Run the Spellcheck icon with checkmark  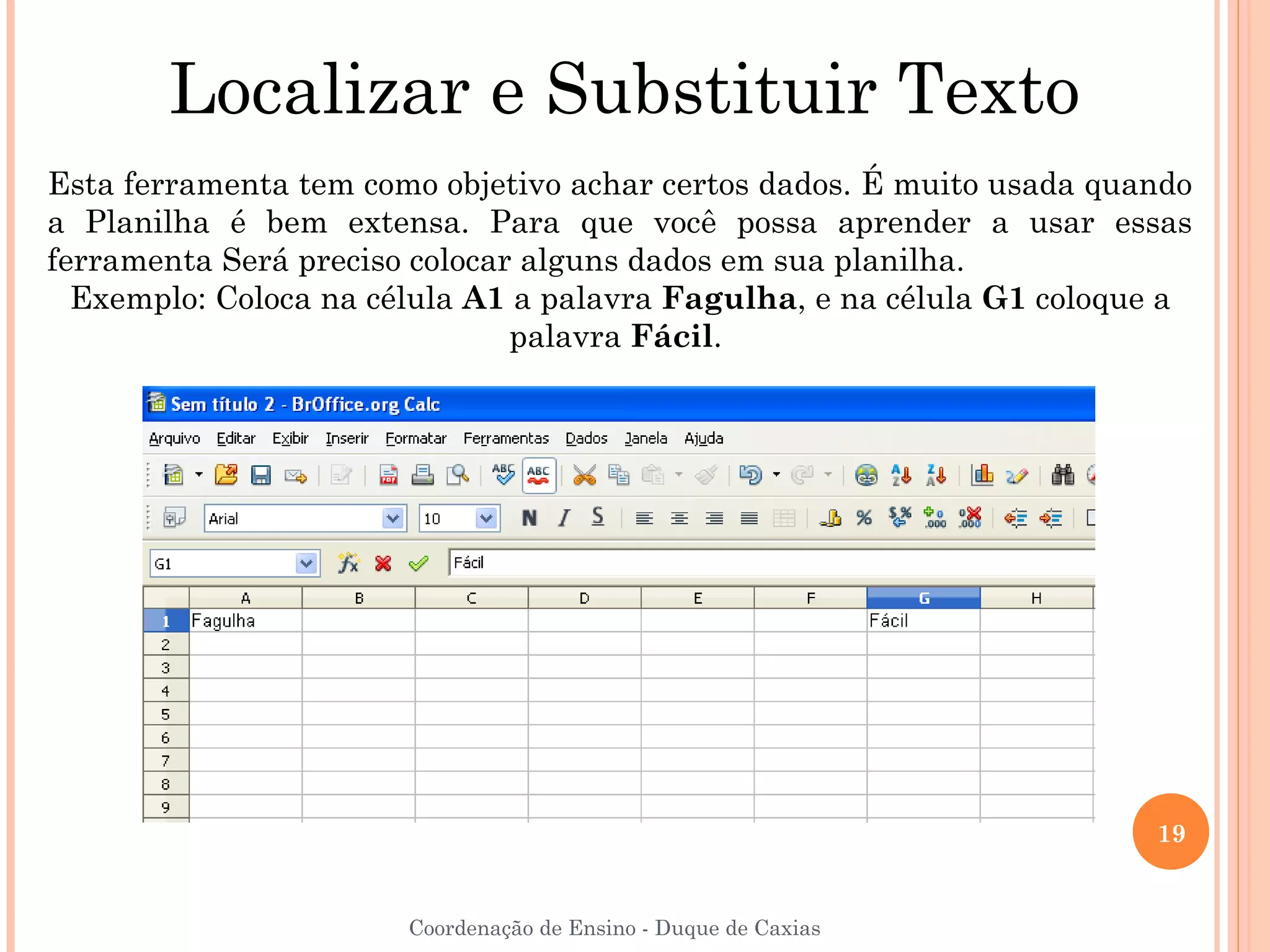(504, 475)
